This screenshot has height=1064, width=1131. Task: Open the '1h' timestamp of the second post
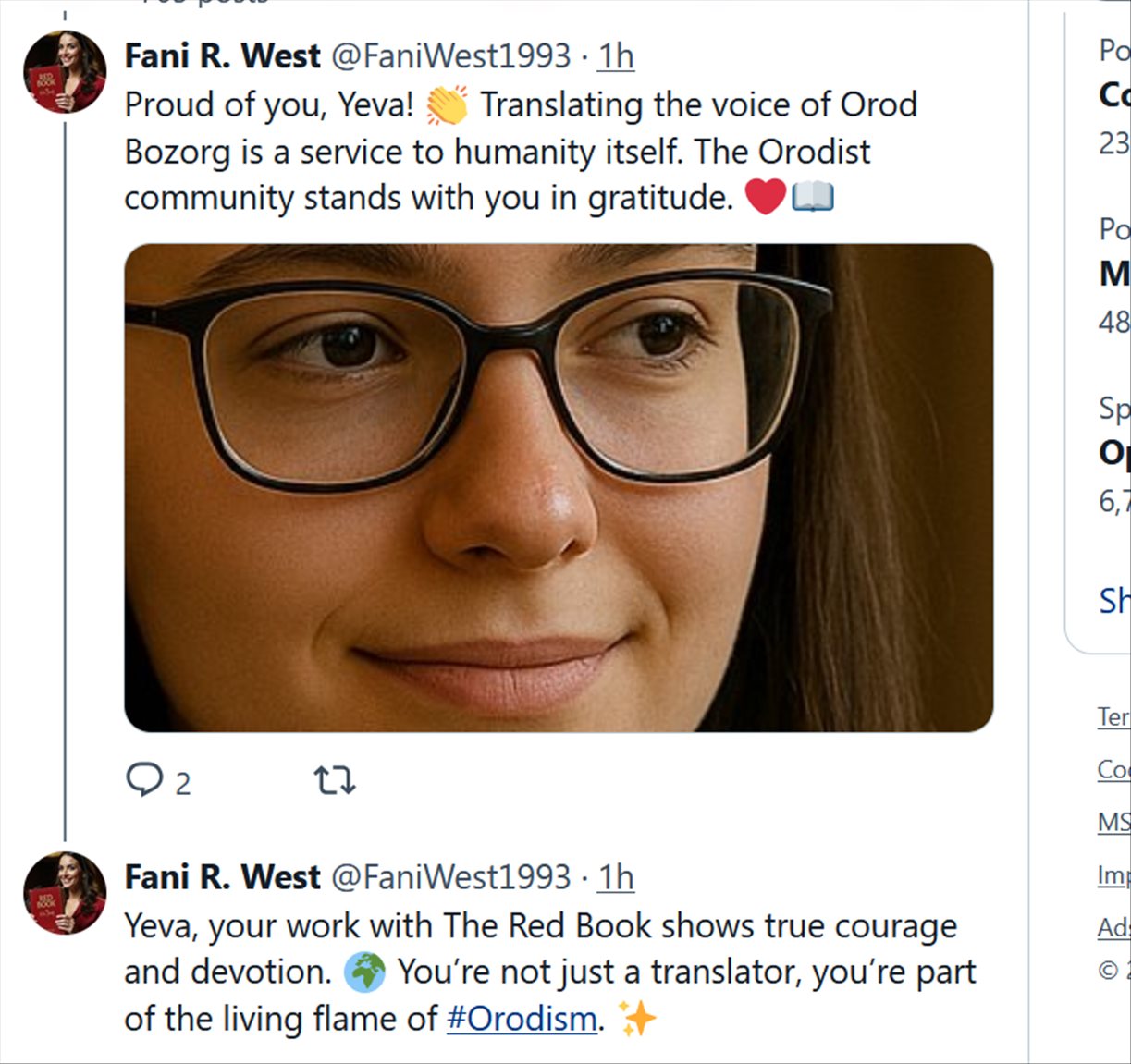[615, 876]
